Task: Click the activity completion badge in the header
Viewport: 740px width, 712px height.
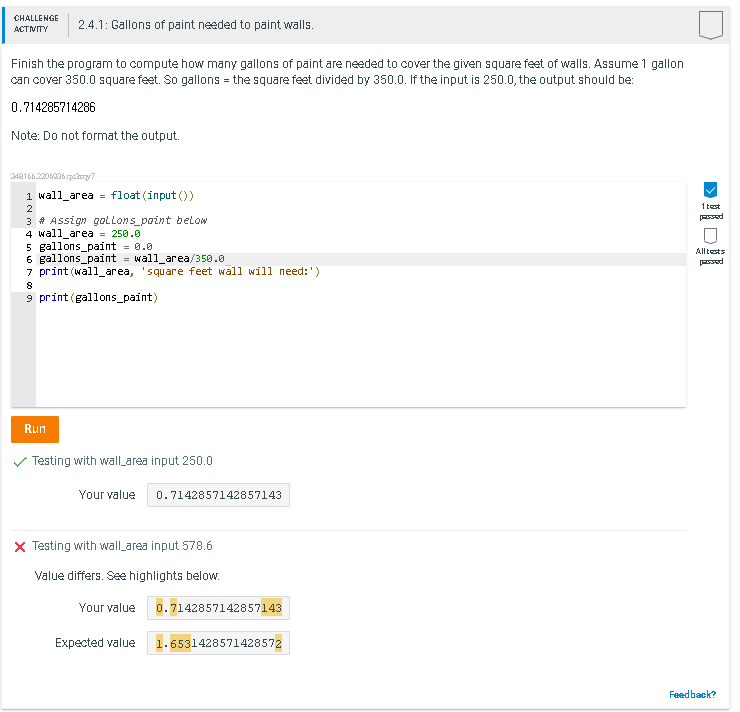Action: (711, 25)
